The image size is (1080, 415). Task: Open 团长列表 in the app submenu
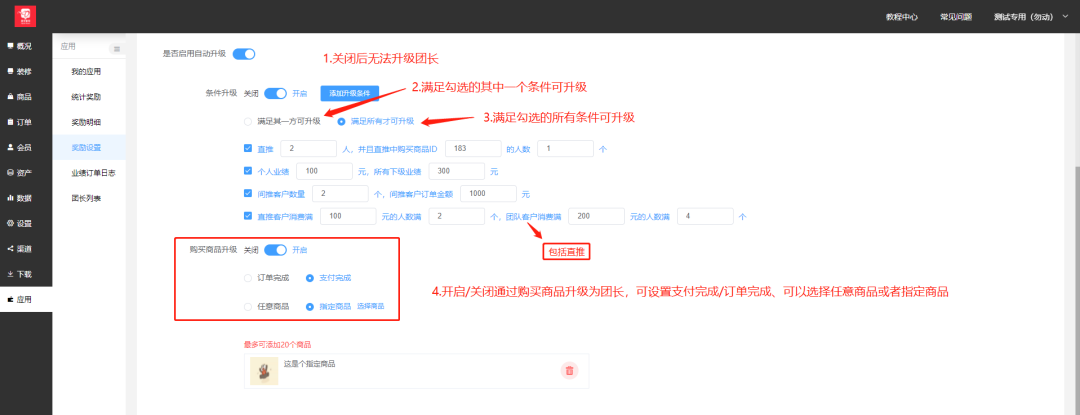(86, 198)
